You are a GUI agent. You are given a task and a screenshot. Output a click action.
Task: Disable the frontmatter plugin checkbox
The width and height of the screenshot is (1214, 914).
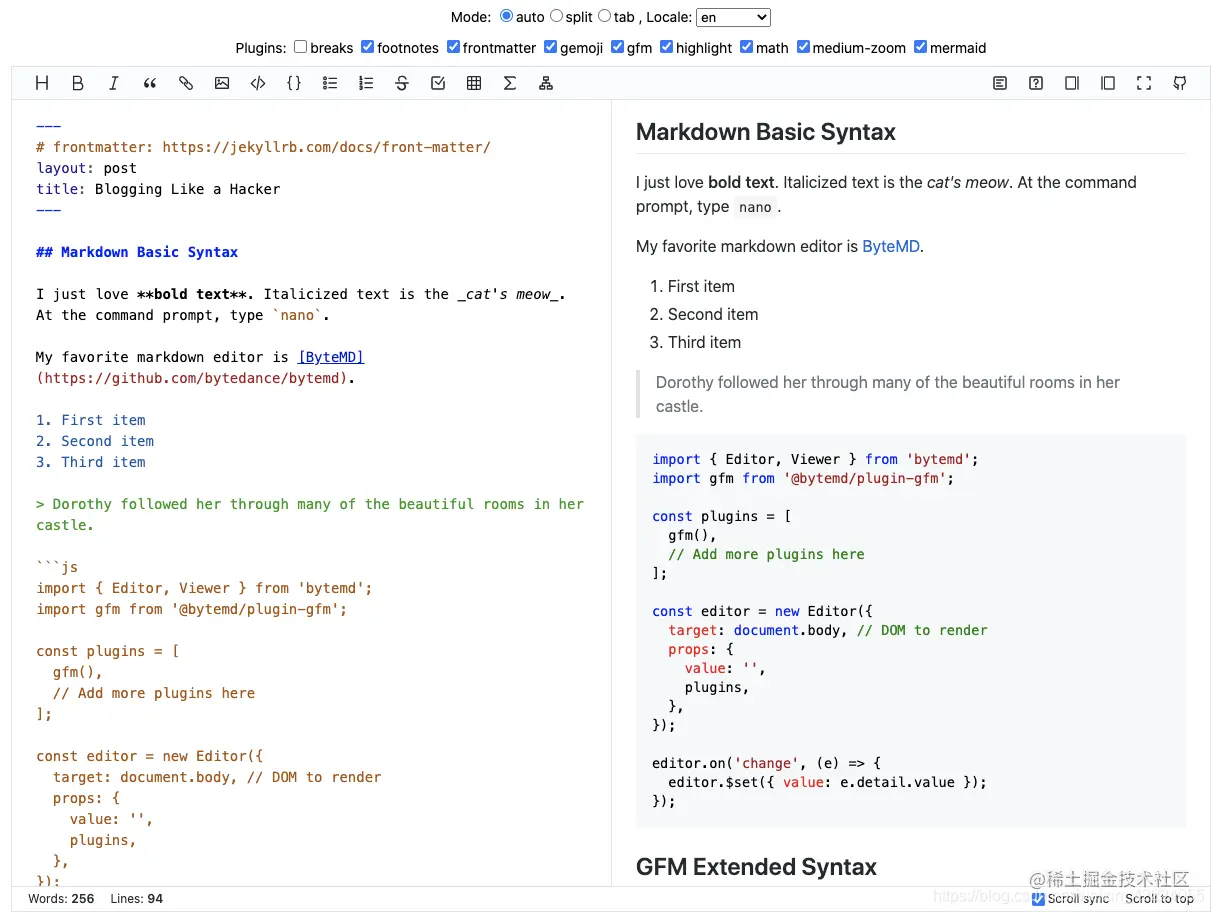click(x=453, y=47)
